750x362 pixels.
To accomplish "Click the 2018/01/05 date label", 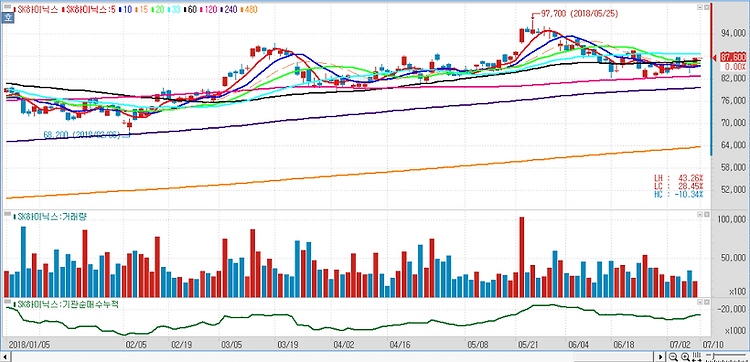I will [29, 344].
